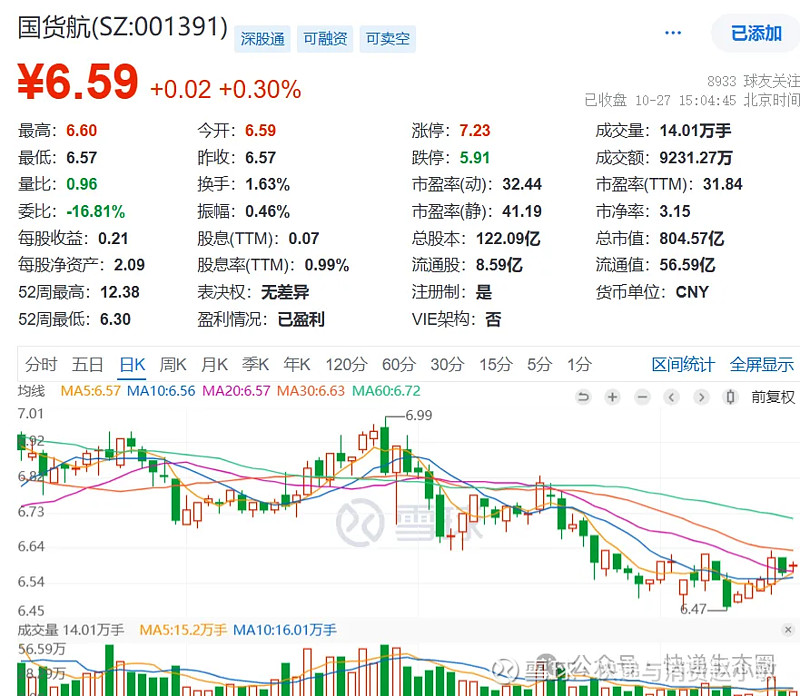This screenshot has width=800, height=696.
Task: Zoom out of the chart with the minus icon
Action: click(x=641, y=397)
